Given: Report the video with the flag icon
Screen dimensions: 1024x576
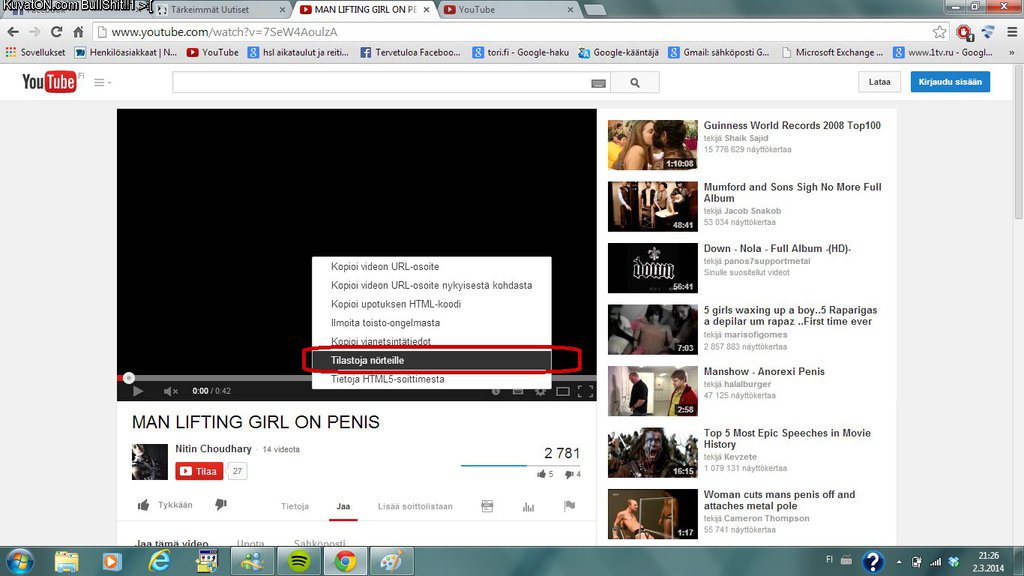Looking at the screenshot, I should click(x=569, y=506).
